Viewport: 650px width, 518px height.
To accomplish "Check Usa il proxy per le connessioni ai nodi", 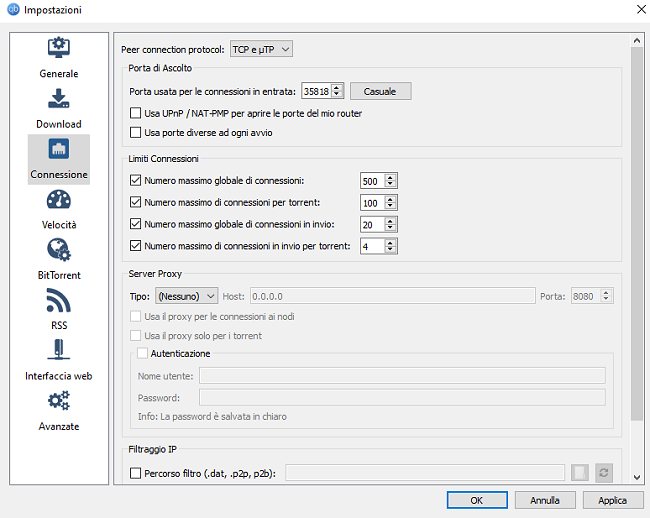I will coord(135,316).
